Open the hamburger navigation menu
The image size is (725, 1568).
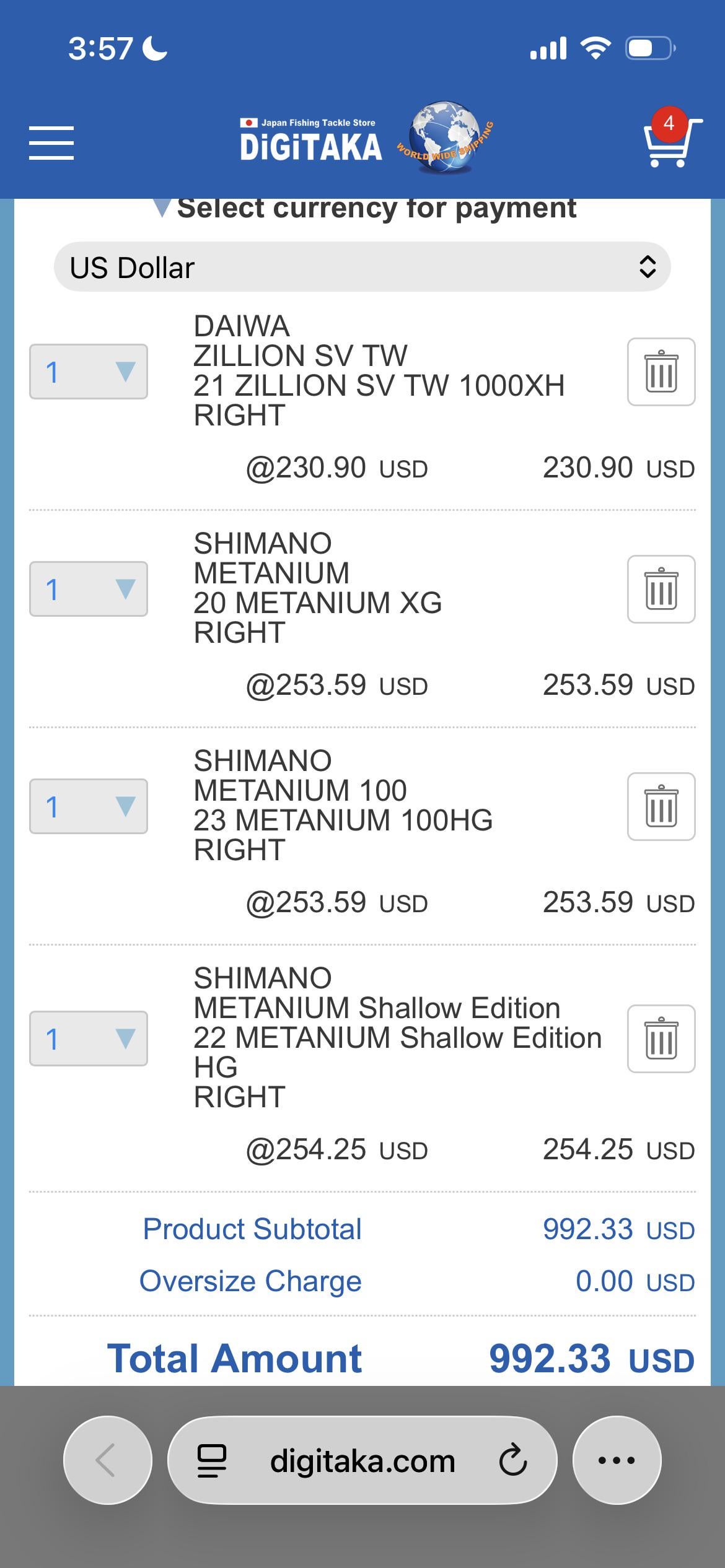(x=51, y=143)
